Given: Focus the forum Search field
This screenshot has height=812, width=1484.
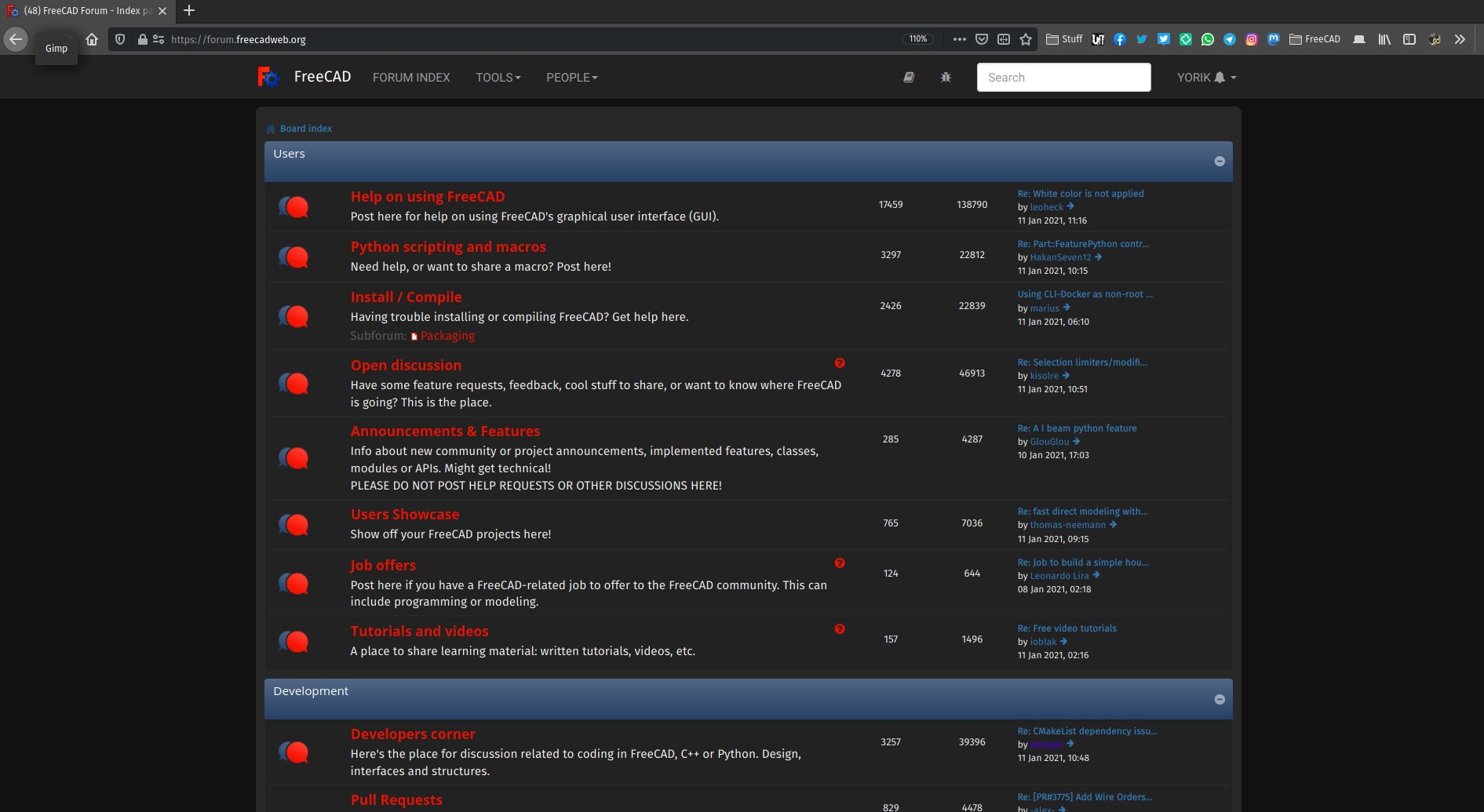Looking at the screenshot, I should 1063,77.
